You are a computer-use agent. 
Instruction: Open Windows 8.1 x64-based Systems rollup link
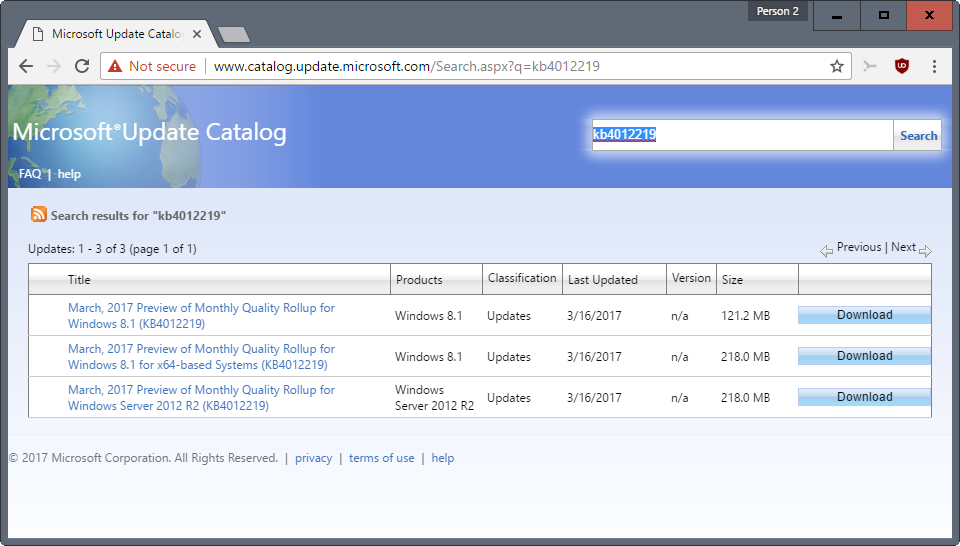201,357
